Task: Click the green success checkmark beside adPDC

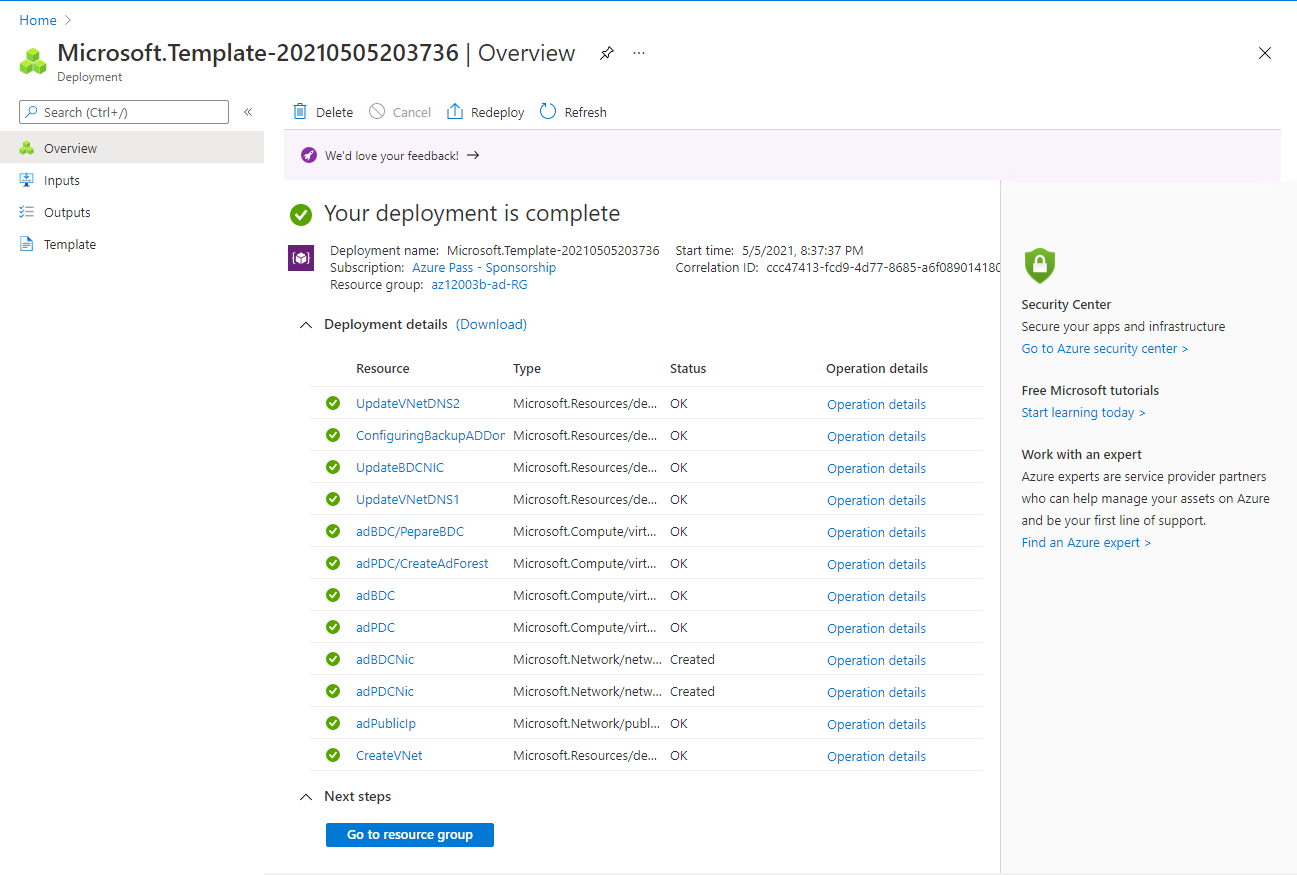Action: (x=332, y=627)
